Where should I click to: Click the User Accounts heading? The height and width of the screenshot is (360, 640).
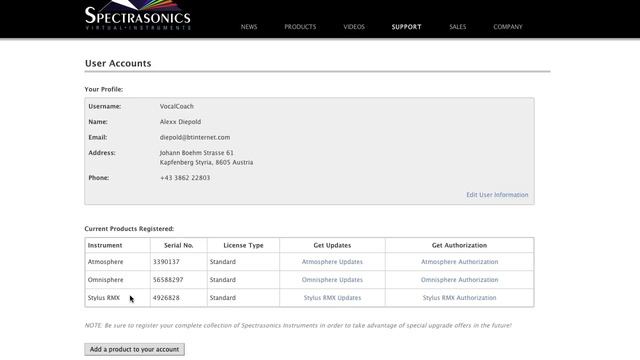pos(118,63)
